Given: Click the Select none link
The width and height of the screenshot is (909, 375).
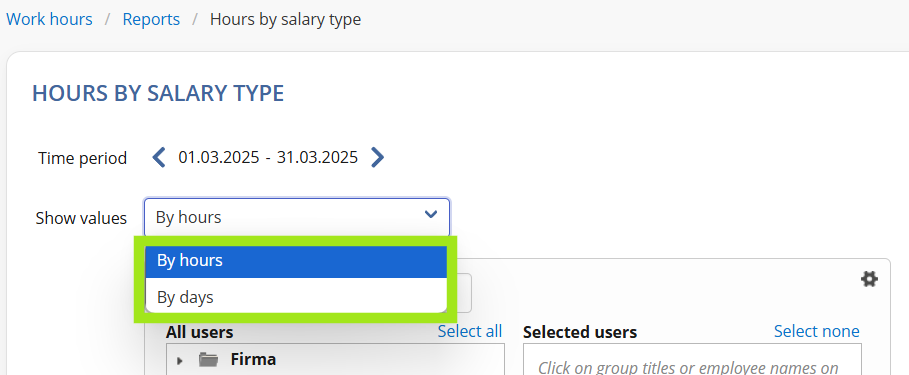Looking at the screenshot, I should (x=817, y=331).
